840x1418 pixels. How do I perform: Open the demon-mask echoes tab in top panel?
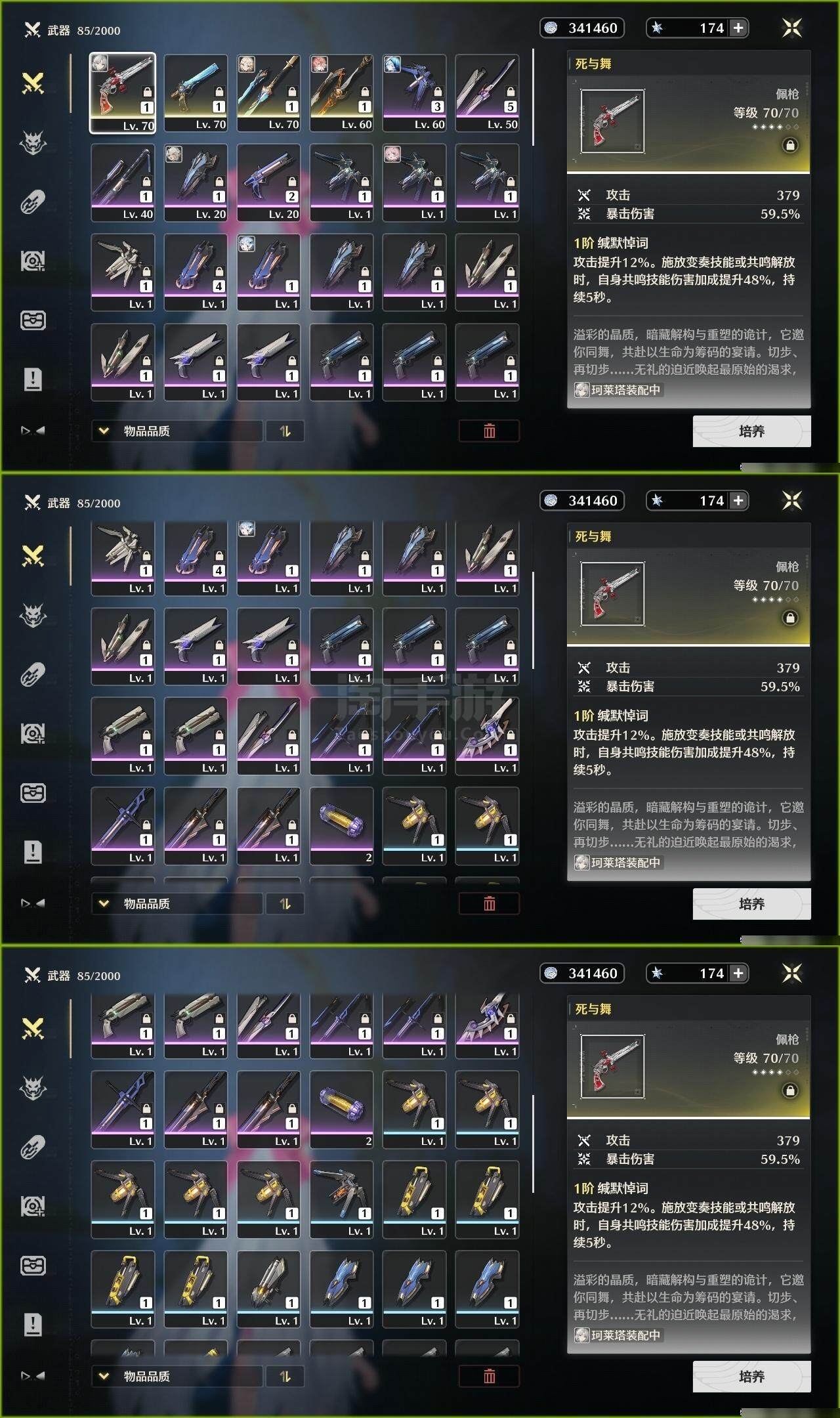click(x=33, y=142)
